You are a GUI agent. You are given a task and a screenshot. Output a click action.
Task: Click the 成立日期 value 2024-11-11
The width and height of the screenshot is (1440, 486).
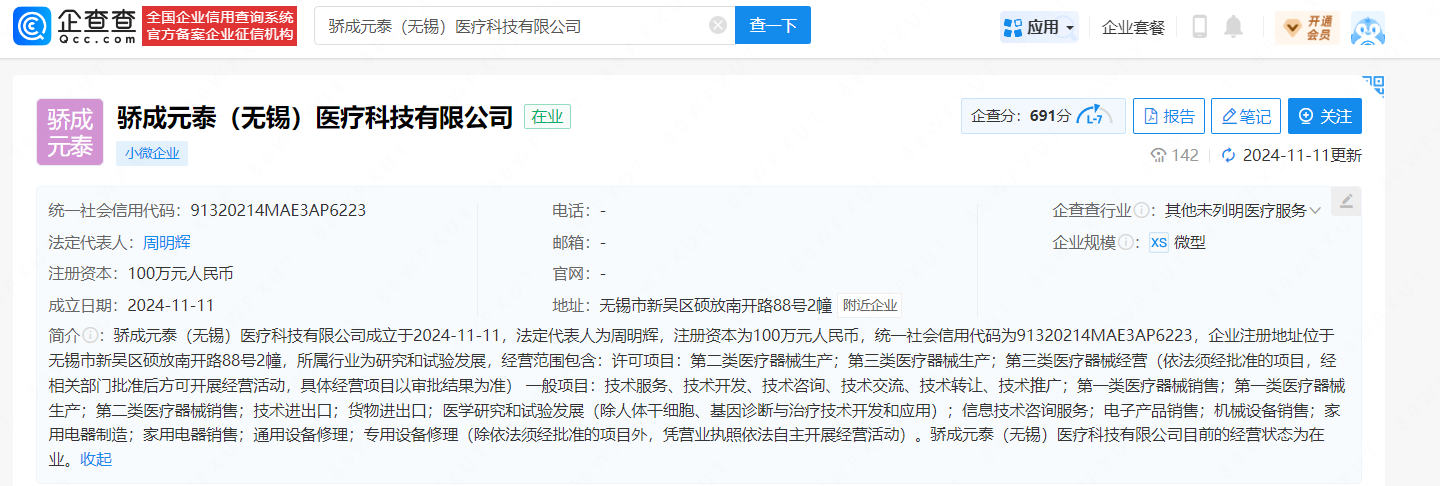click(171, 305)
